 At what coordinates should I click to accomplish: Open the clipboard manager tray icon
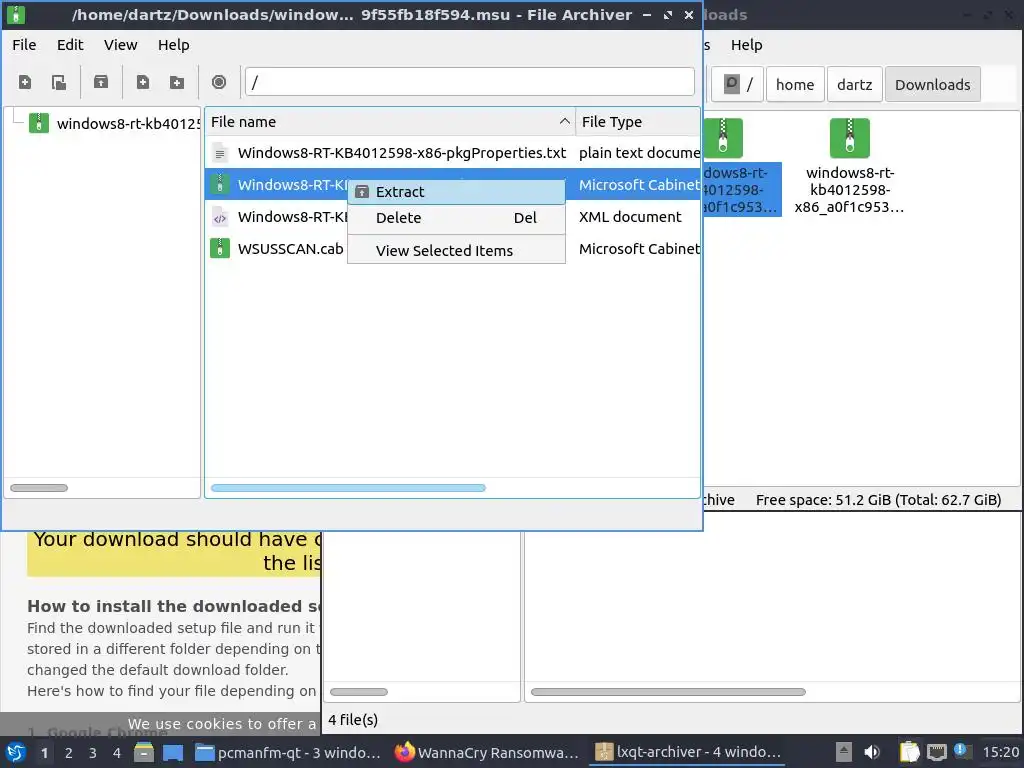tap(909, 752)
